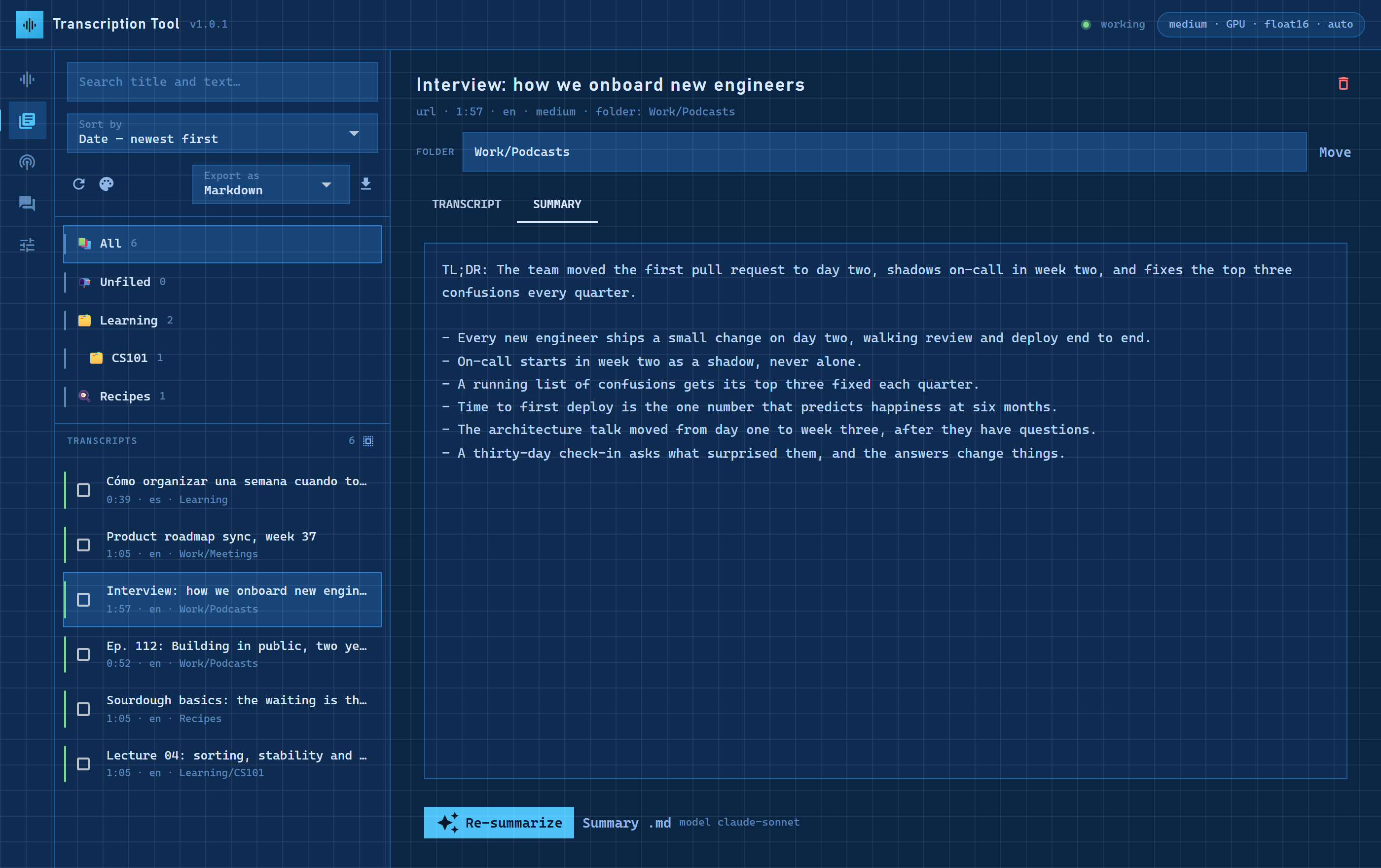Click the Search title and text field
1381x868 pixels.
click(x=222, y=82)
